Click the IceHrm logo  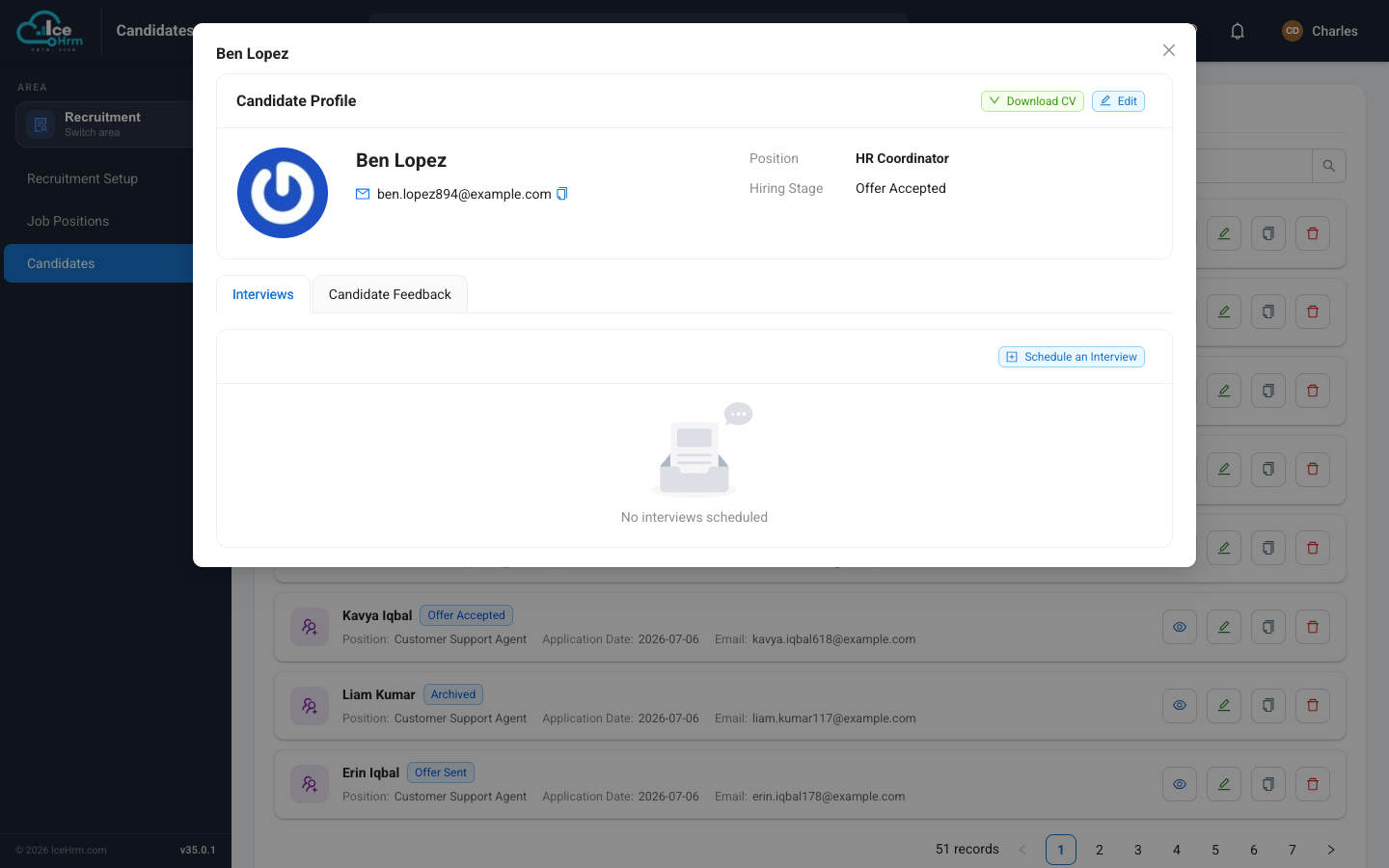pyautogui.click(x=50, y=31)
